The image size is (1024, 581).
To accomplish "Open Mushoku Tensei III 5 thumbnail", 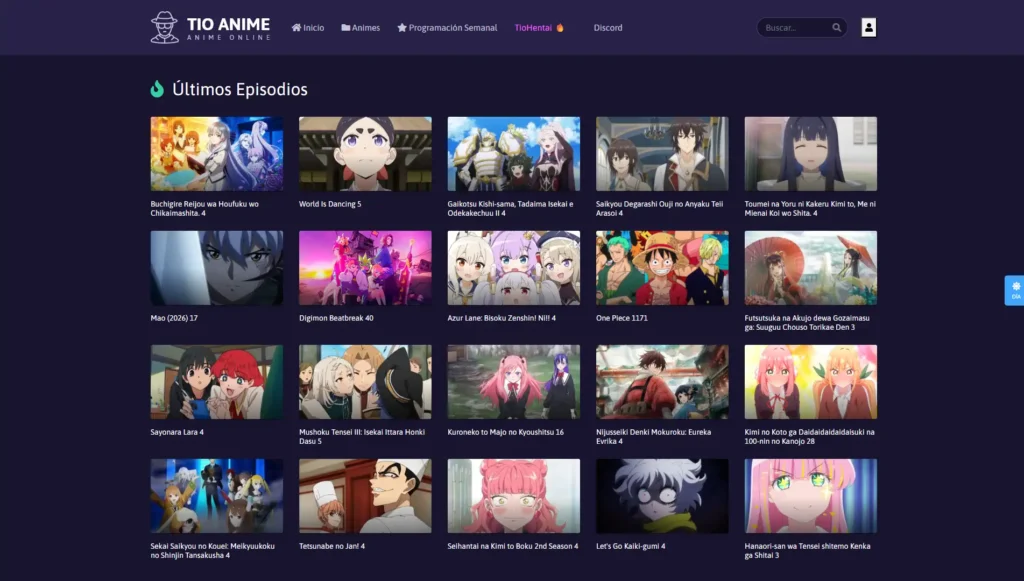I will 365,382.
